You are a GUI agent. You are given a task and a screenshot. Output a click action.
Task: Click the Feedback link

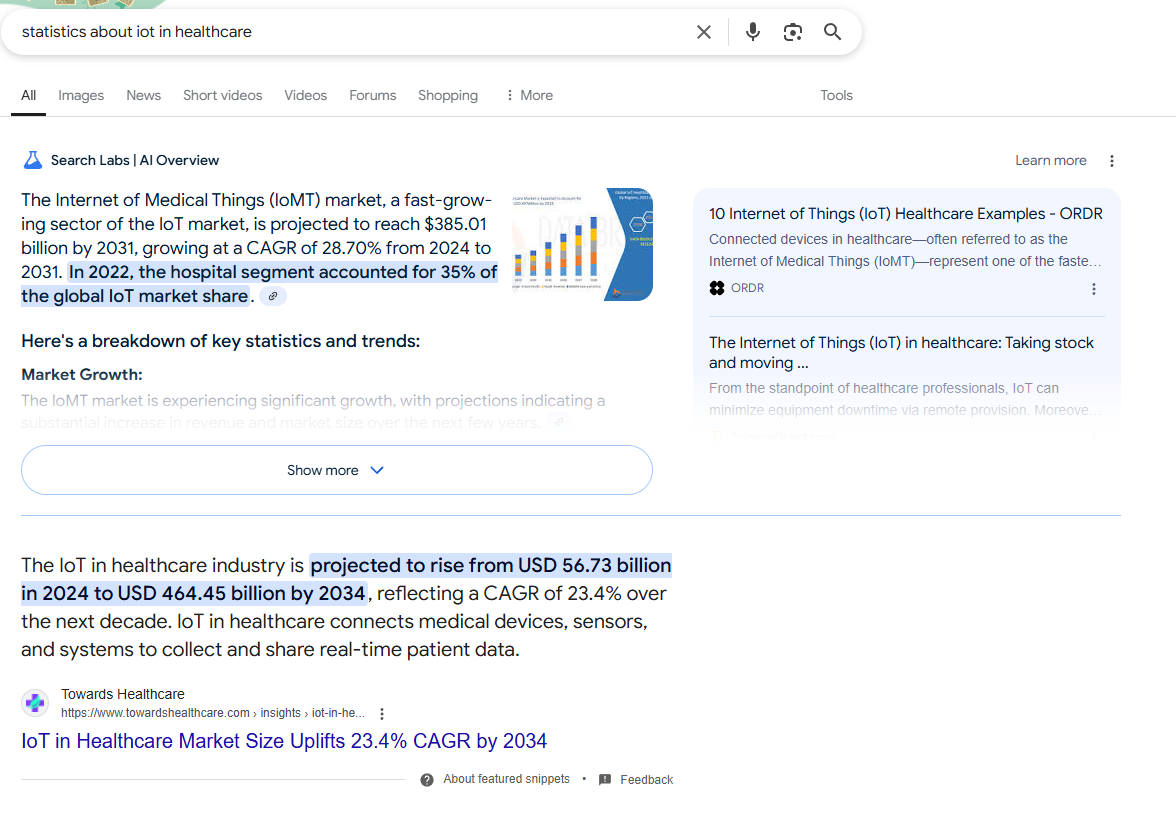click(646, 780)
